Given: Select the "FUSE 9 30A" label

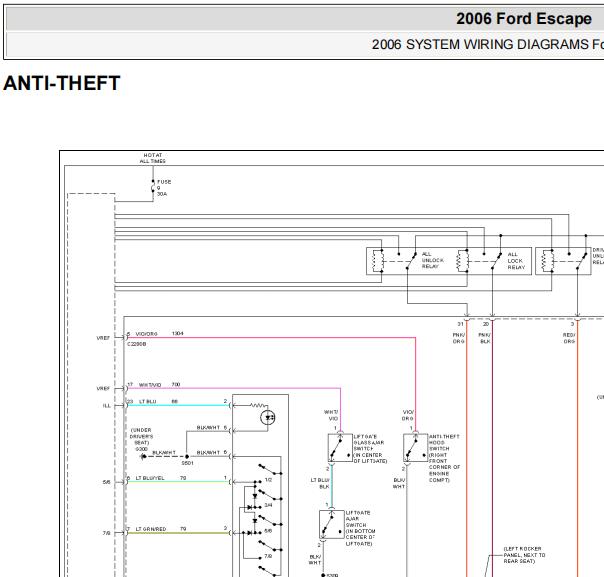Looking at the screenshot, I should [x=164, y=188].
